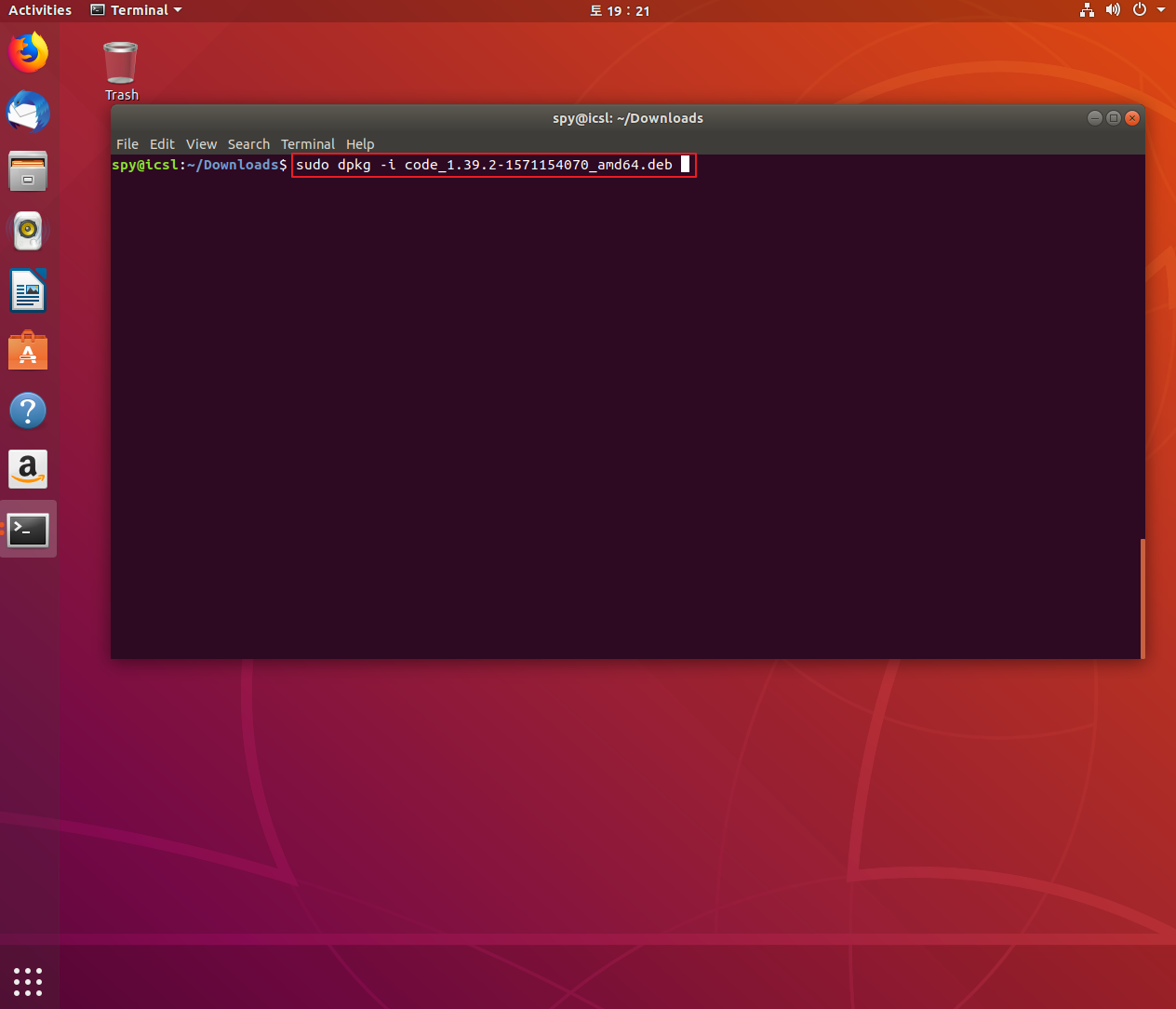
Task: Open the File menu
Action: [x=127, y=144]
